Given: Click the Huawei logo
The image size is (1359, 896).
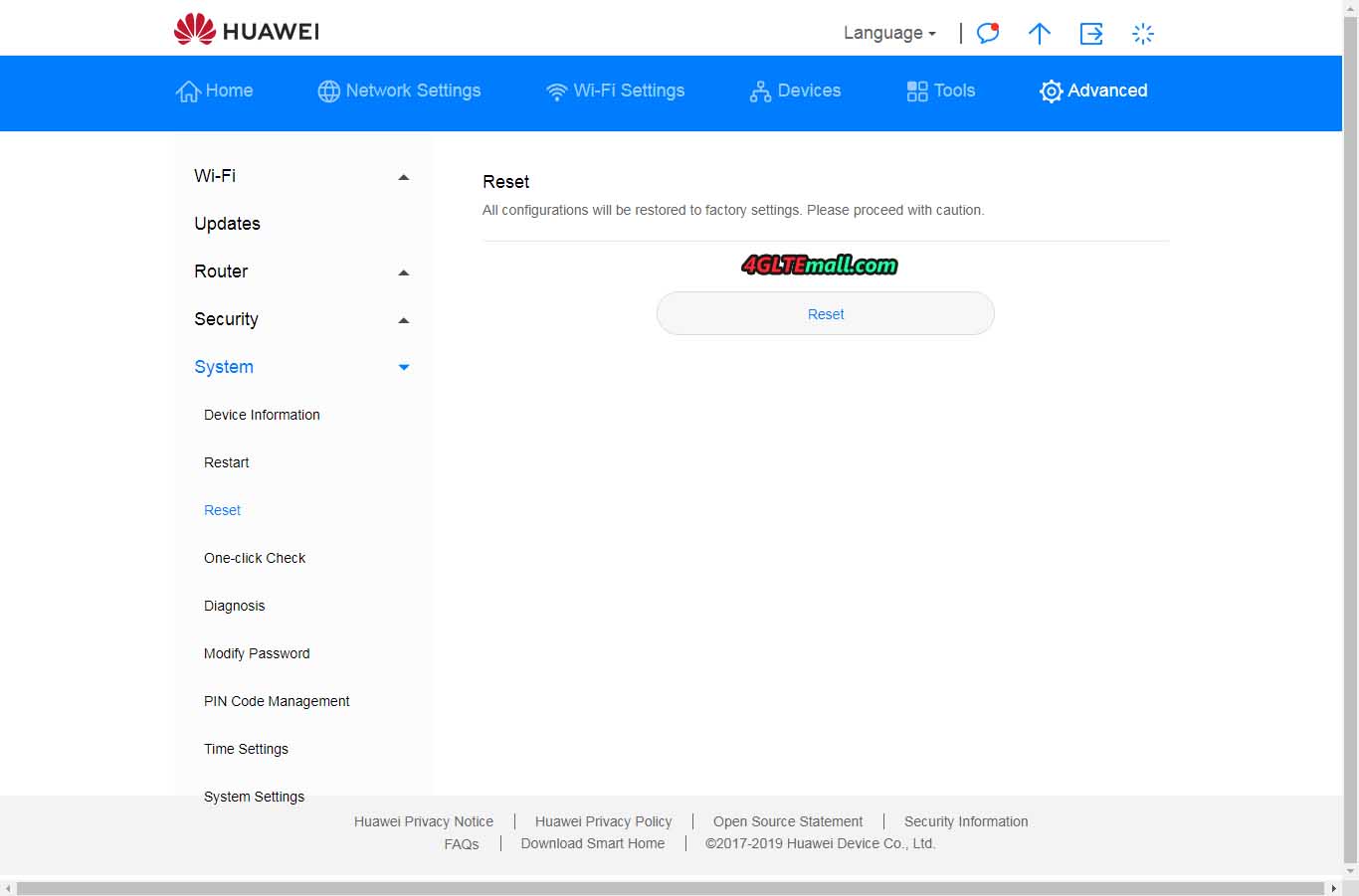Looking at the screenshot, I should click(247, 31).
